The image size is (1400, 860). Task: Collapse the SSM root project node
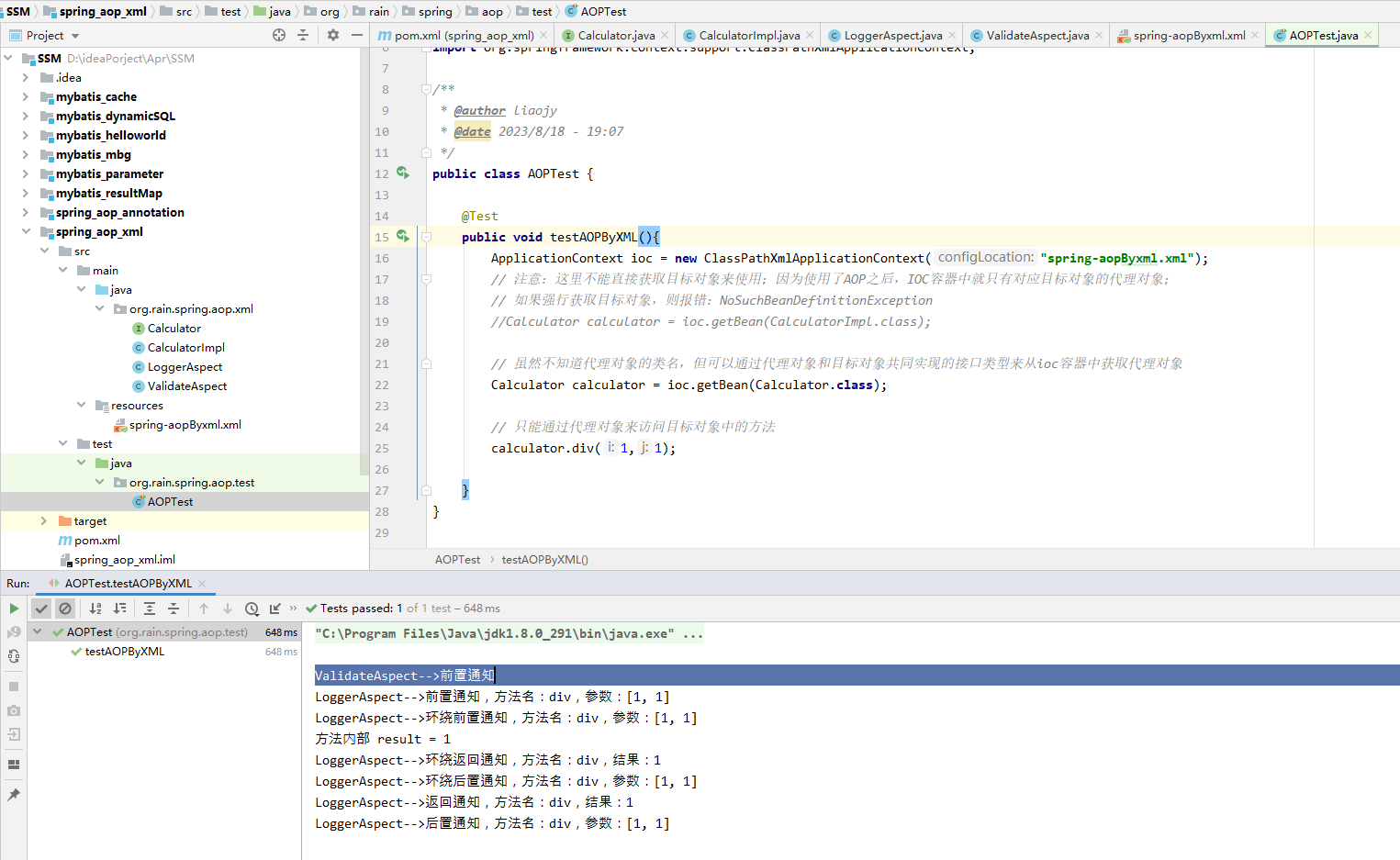click(x=8, y=58)
